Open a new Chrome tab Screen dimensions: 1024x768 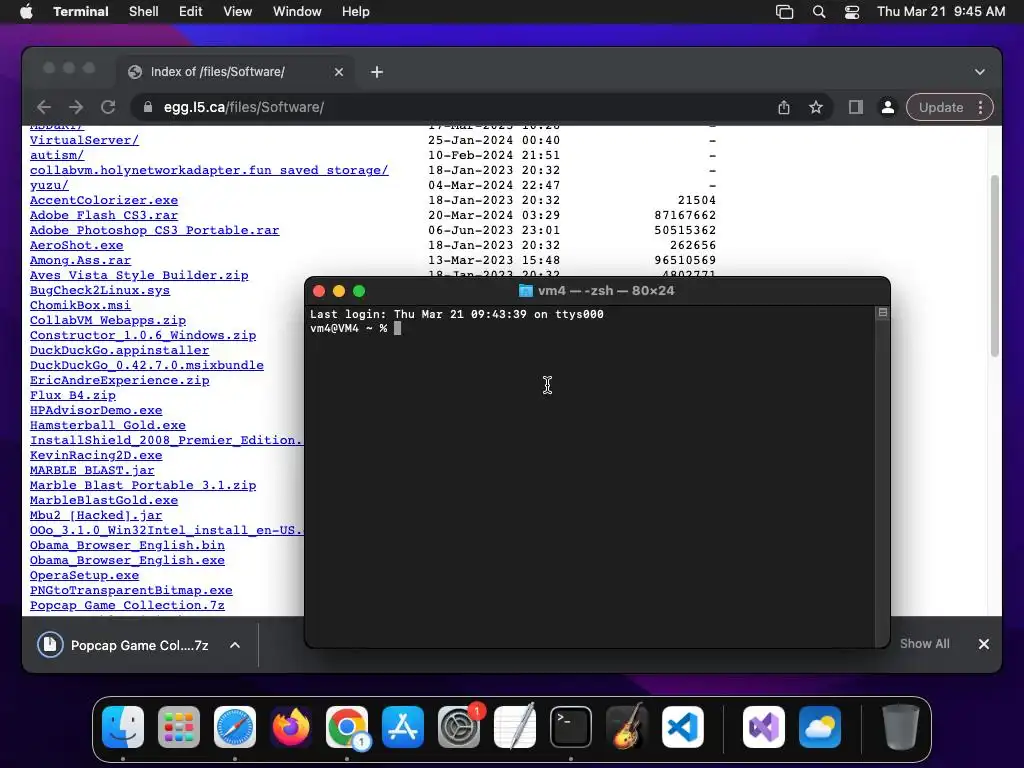tap(377, 72)
